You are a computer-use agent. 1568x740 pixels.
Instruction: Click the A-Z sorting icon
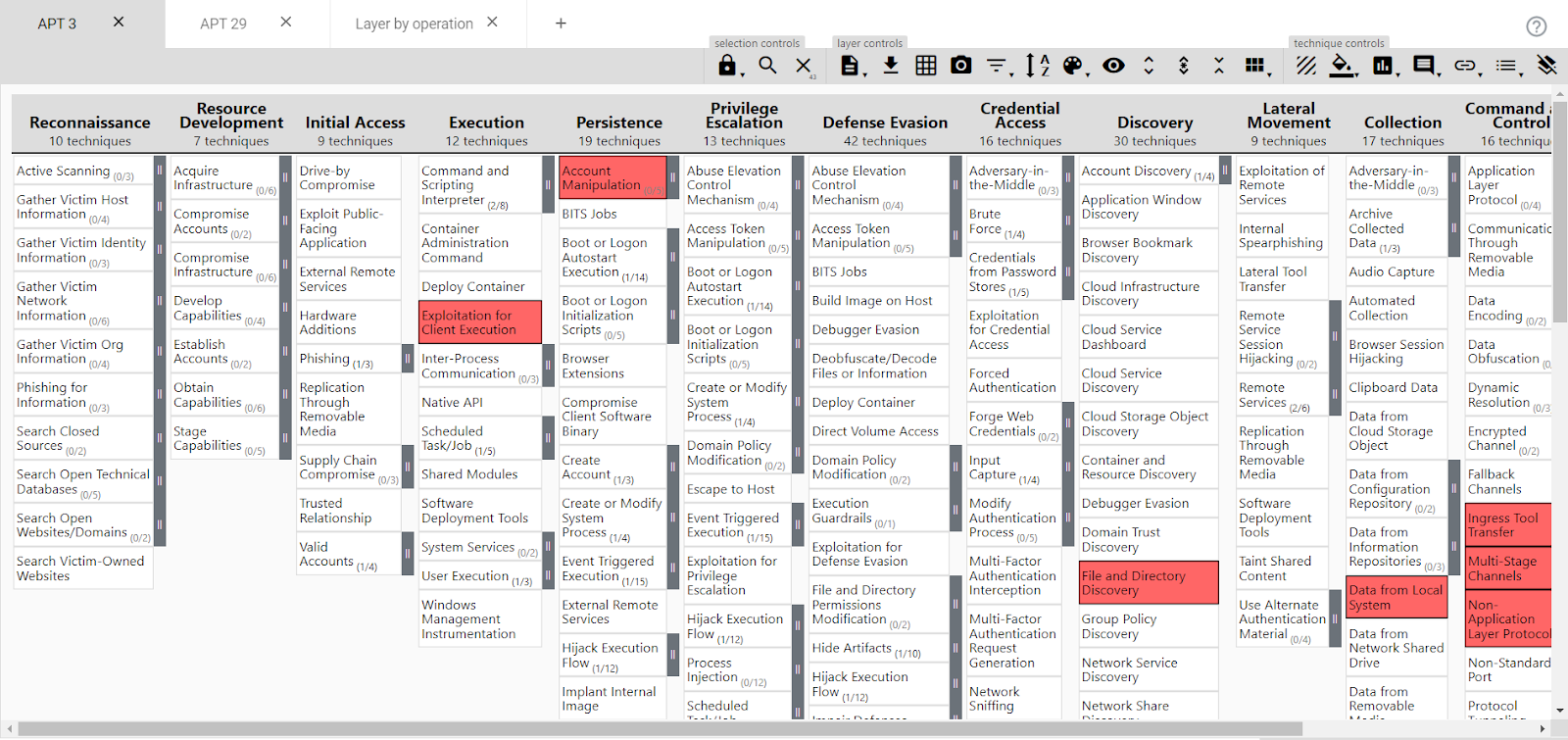(x=1037, y=66)
